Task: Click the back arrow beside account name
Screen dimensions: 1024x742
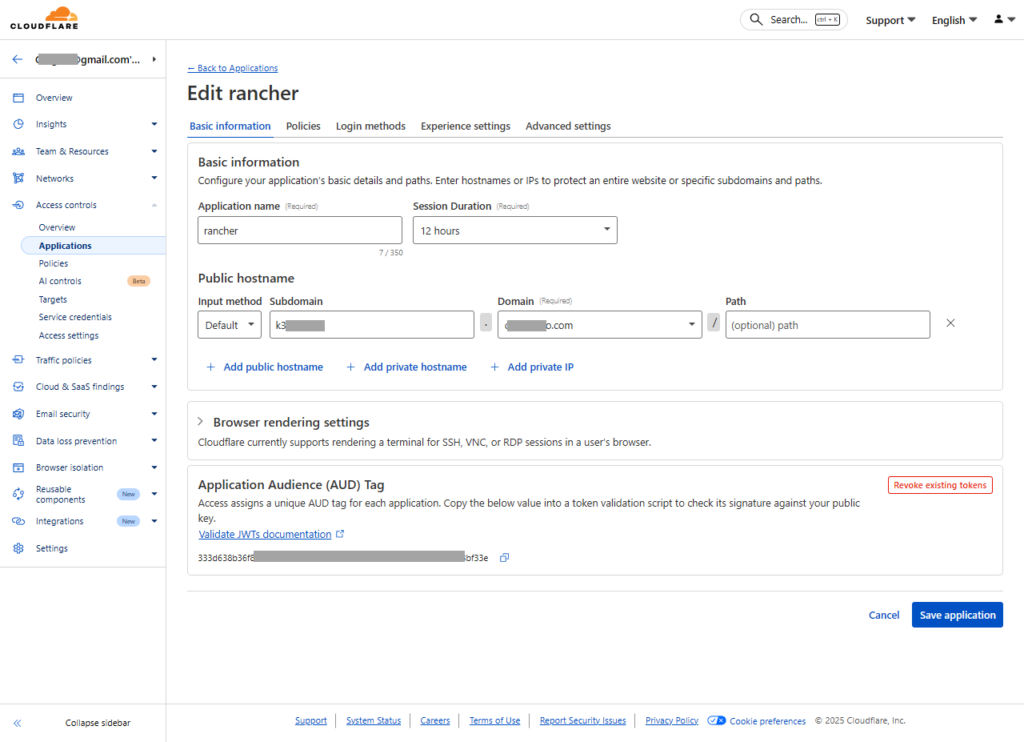Action: coord(17,59)
